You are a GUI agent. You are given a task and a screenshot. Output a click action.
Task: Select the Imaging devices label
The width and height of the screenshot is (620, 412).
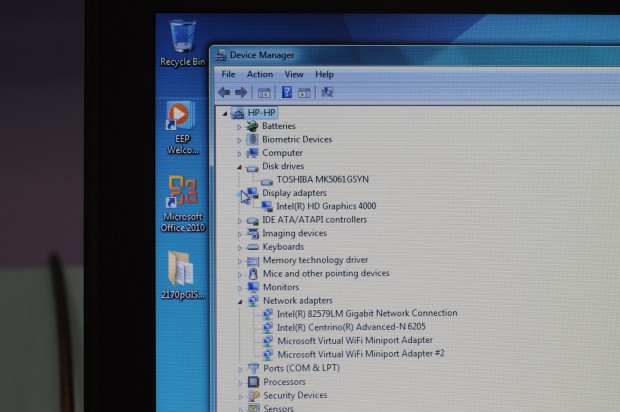(295, 233)
